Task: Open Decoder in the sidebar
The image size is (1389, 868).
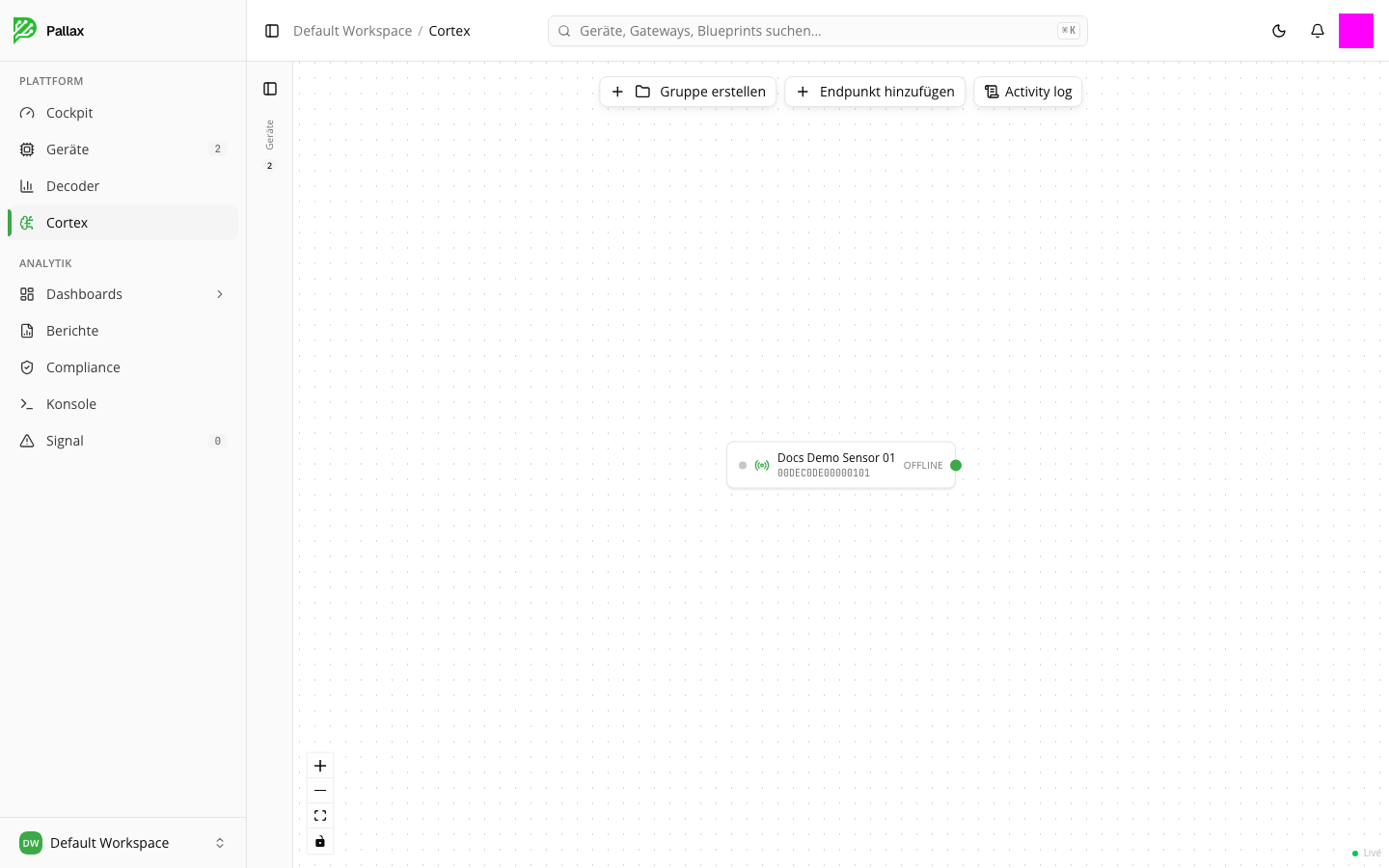Action: pyautogui.click(x=123, y=186)
